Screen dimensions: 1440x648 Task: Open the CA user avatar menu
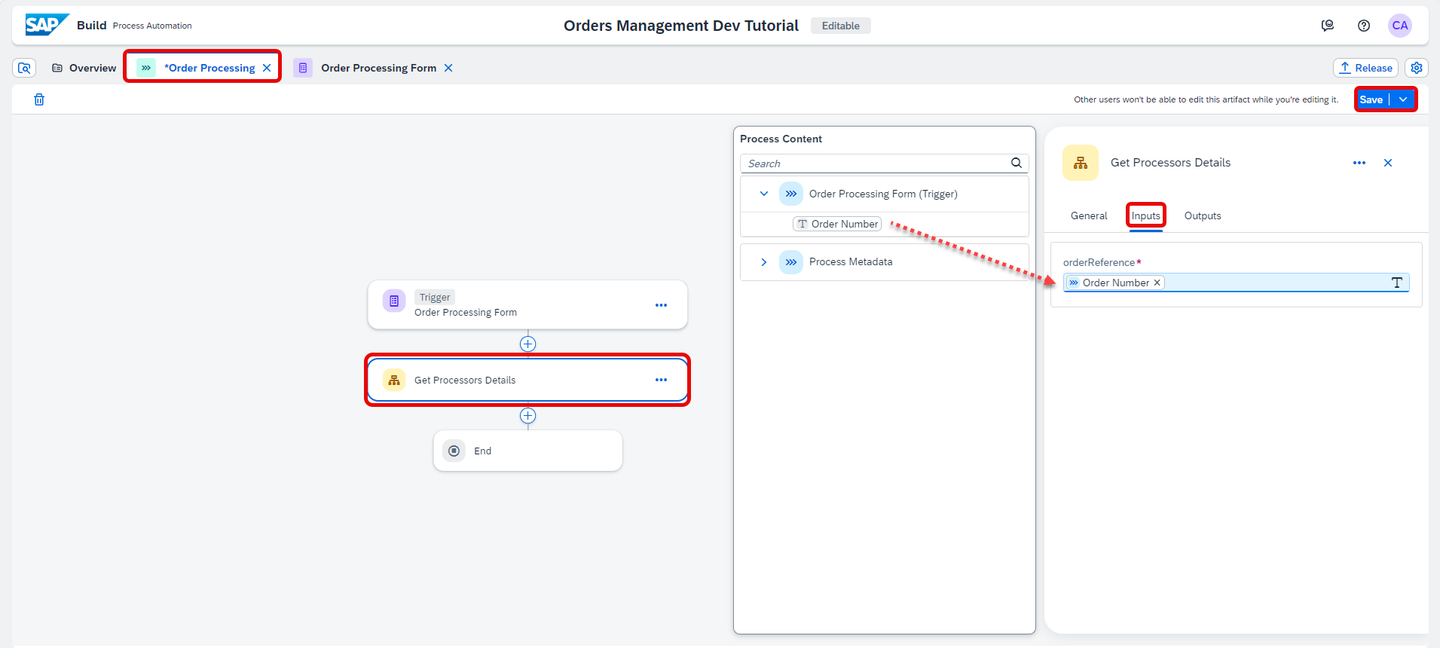(1400, 26)
